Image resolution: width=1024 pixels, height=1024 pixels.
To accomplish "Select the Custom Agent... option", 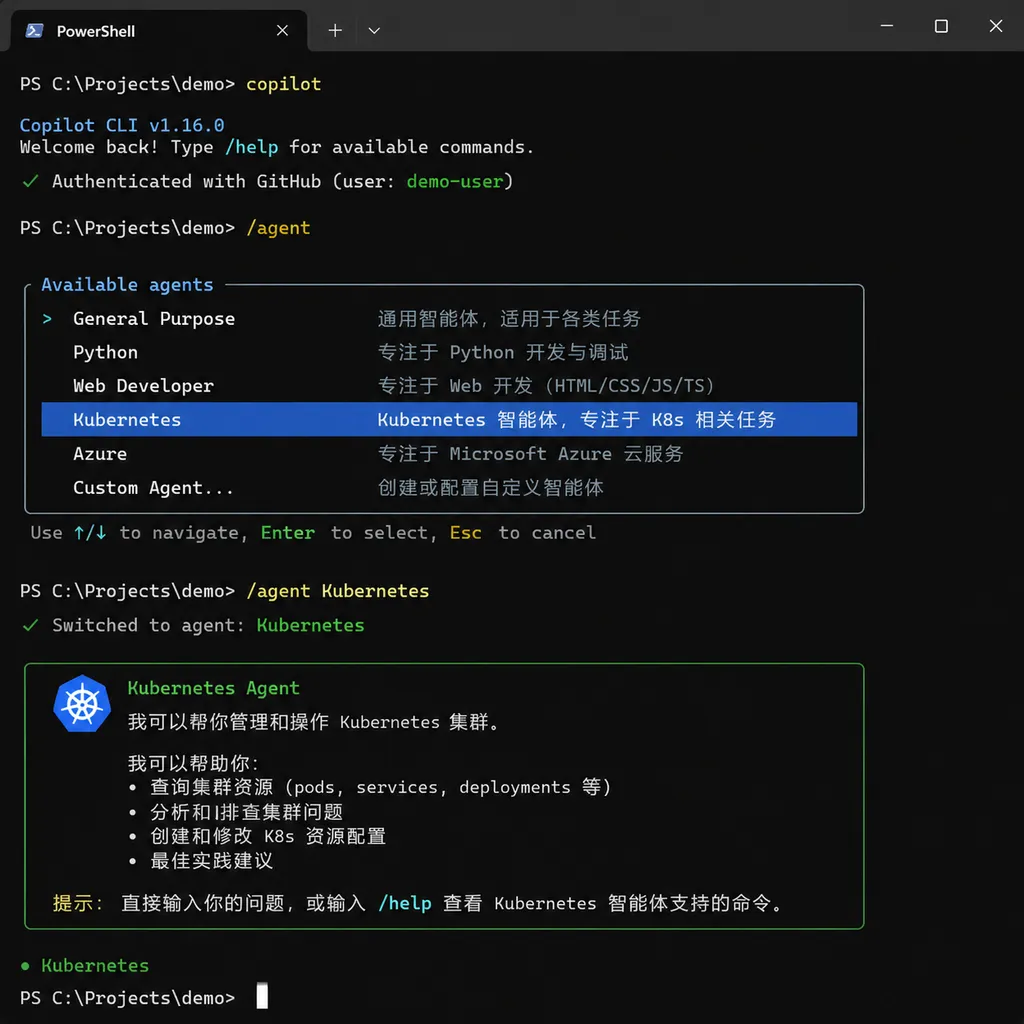I will [x=449, y=488].
